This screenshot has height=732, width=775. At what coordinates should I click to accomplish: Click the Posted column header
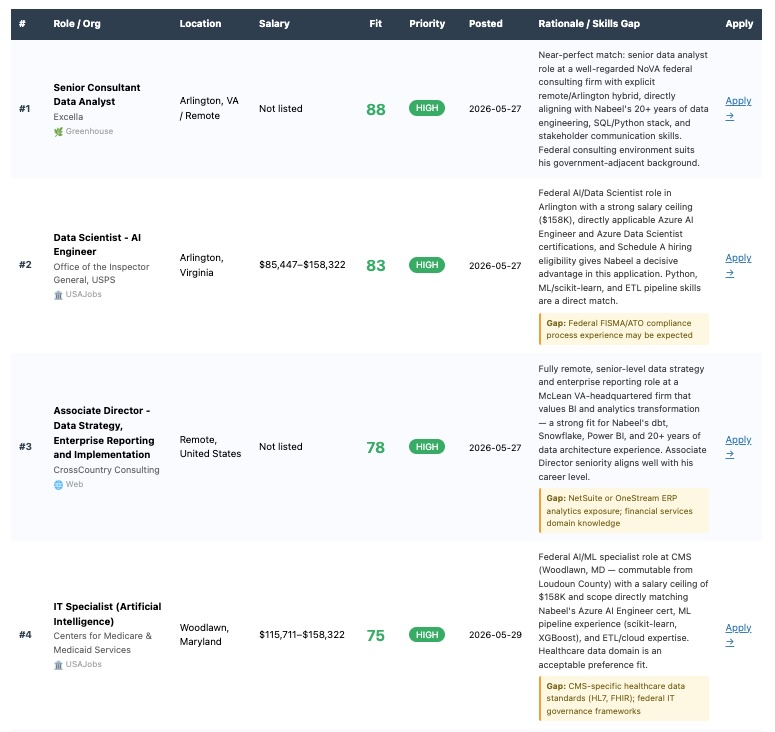pyautogui.click(x=485, y=24)
